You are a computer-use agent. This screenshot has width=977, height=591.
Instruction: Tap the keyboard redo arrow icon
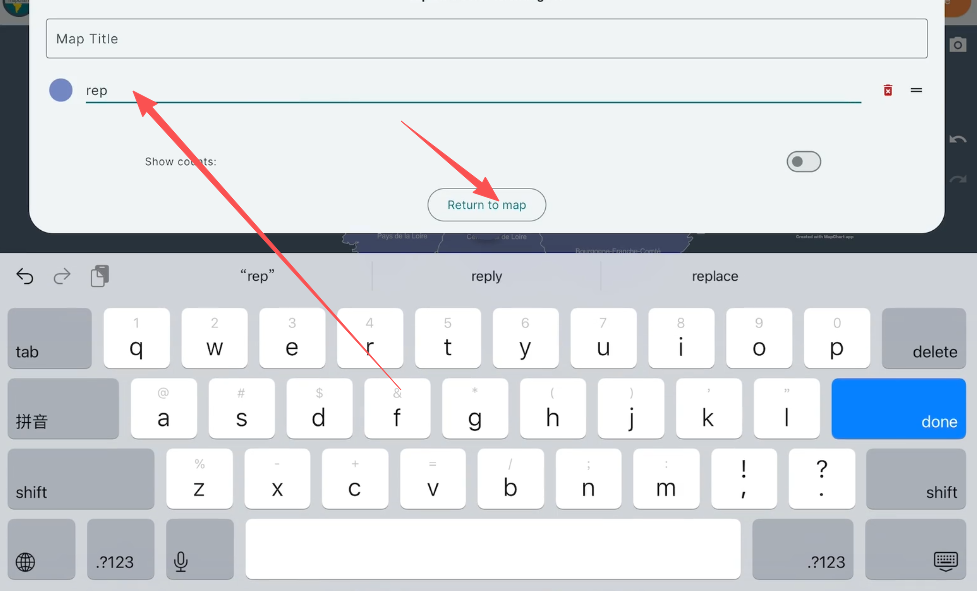click(62, 276)
